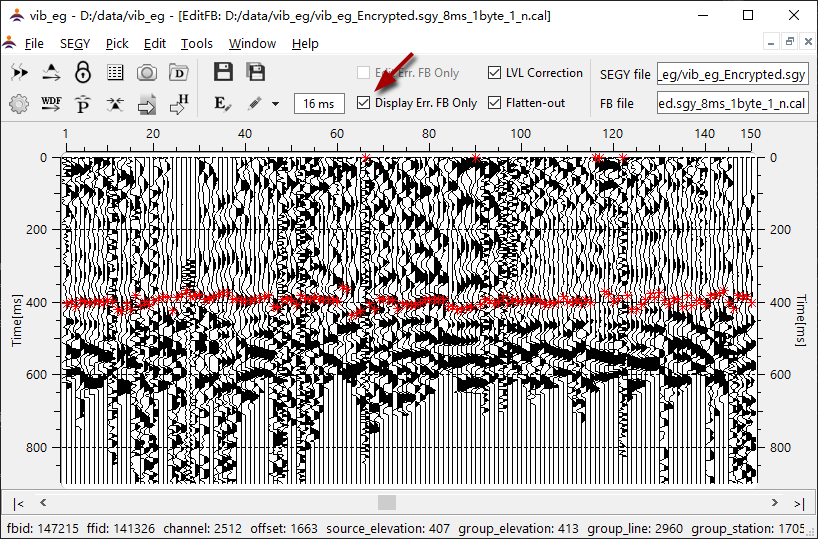Click the WDF arrow export icon

tap(51, 104)
